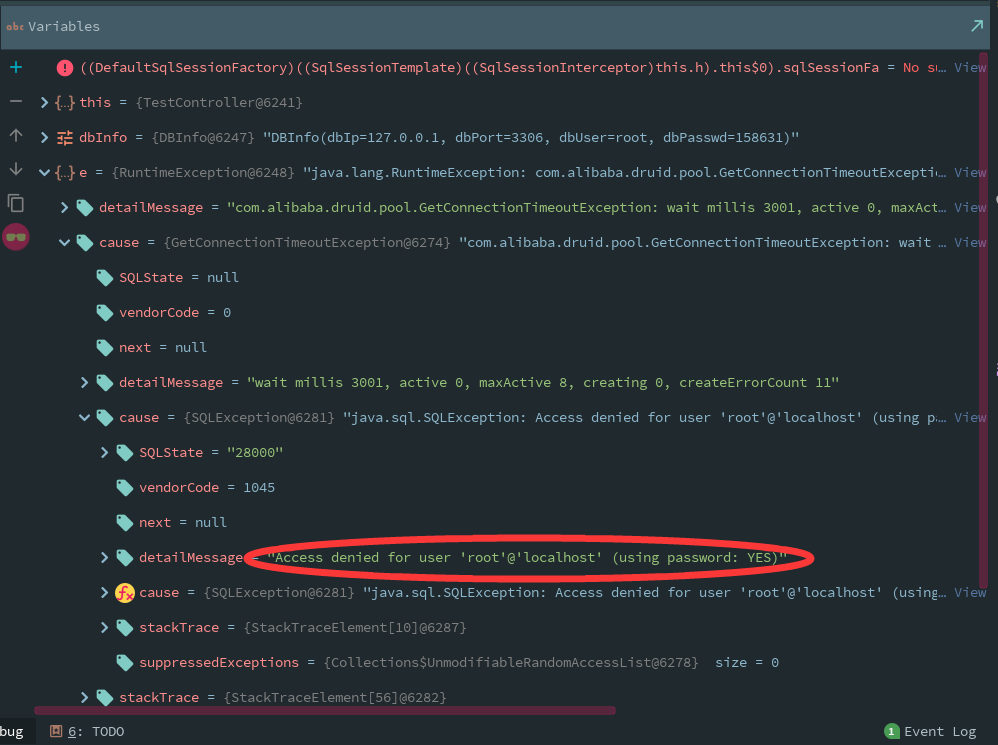998x745 pixels.
Task: Click the copy value icon in the sidebar
Action: tap(15, 203)
